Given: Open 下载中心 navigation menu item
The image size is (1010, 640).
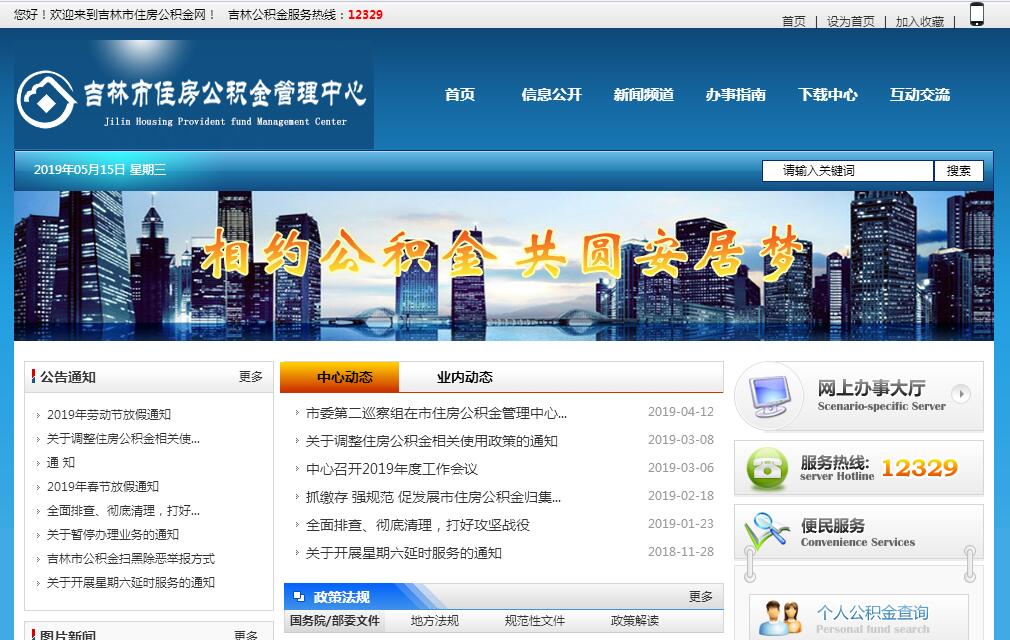Looking at the screenshot, I should 827,95.
